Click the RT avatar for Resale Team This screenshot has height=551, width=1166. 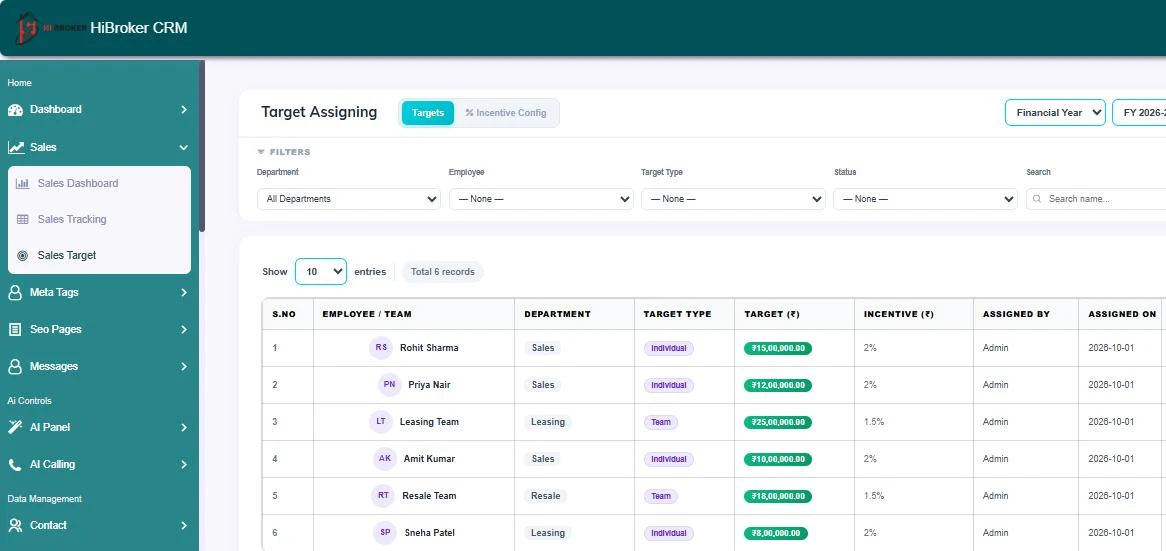click(383, 495)
